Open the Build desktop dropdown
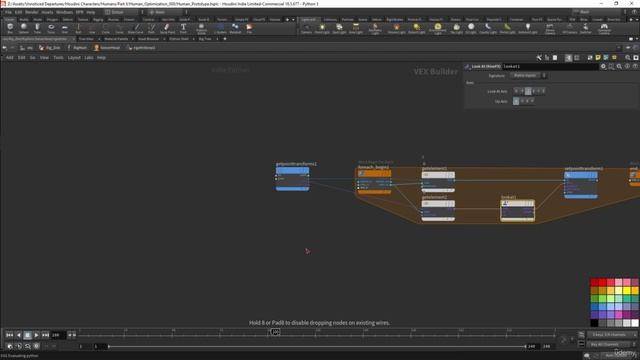This screenshot has width=640, height=360. [x=124, y=12]
